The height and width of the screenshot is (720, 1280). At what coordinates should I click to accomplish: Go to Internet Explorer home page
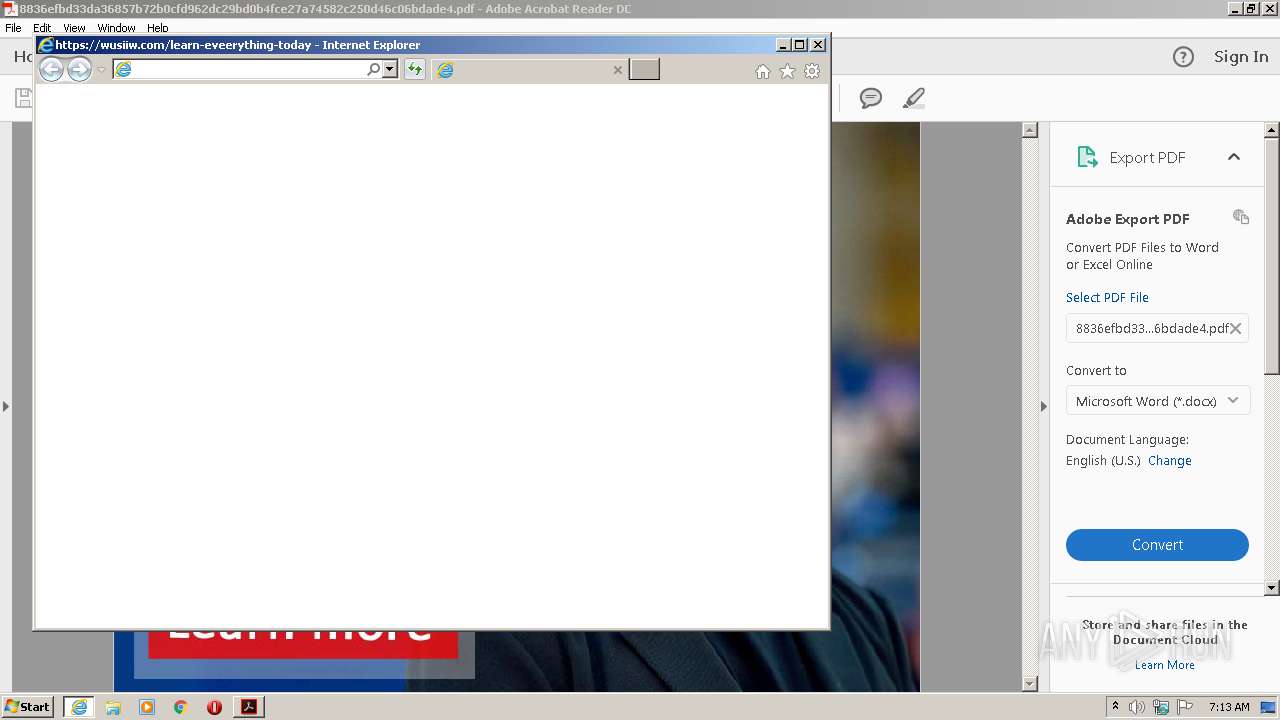click(x=763, y=71)
